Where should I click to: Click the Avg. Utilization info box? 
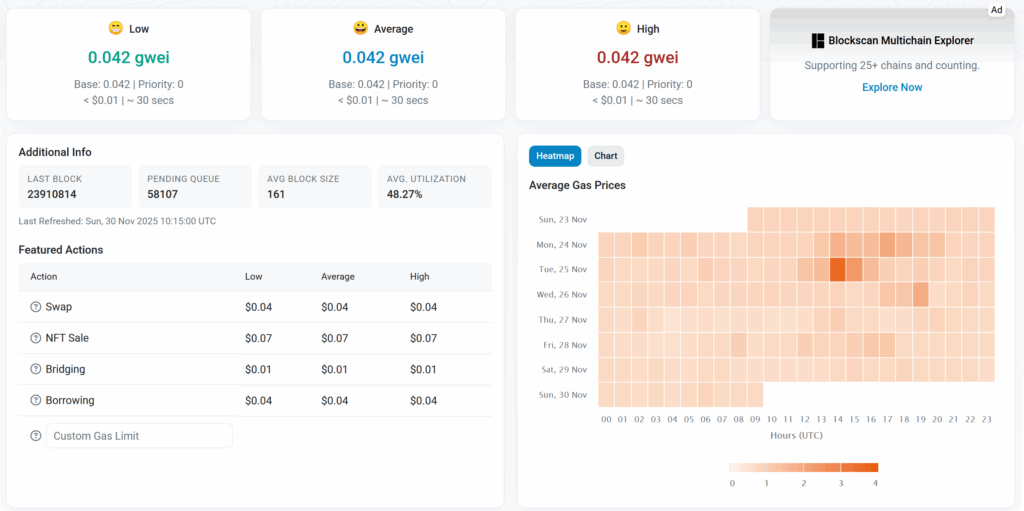coord(434,187)
